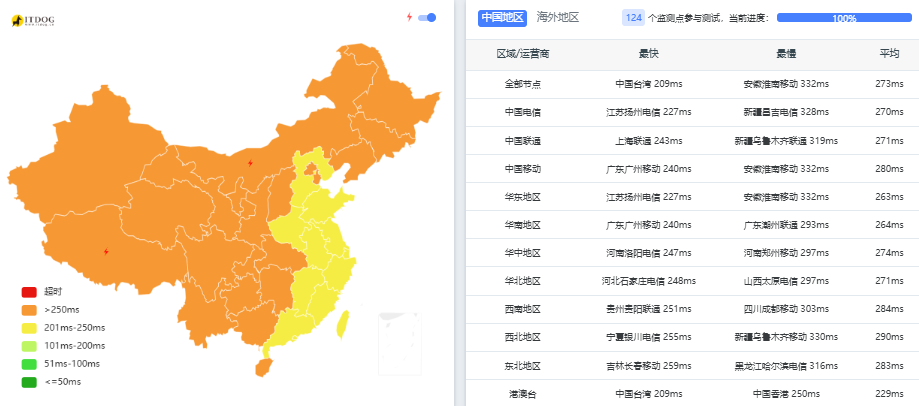Click the ITDOG logo
919x406 pixels.
point(33,21)
